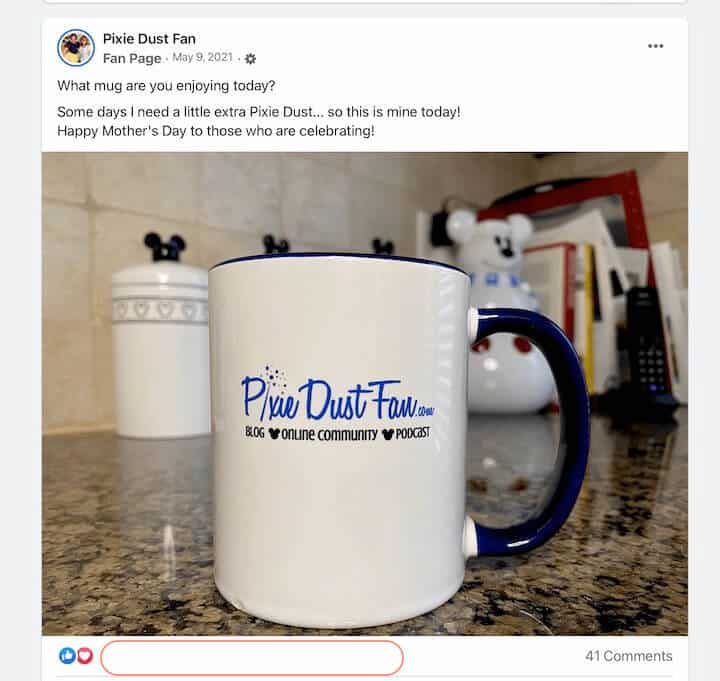Click the 'extra Pixie Dust' sentence in the post
The height and width of the screenshot is (681, 720).
click(x=259, y=112)
